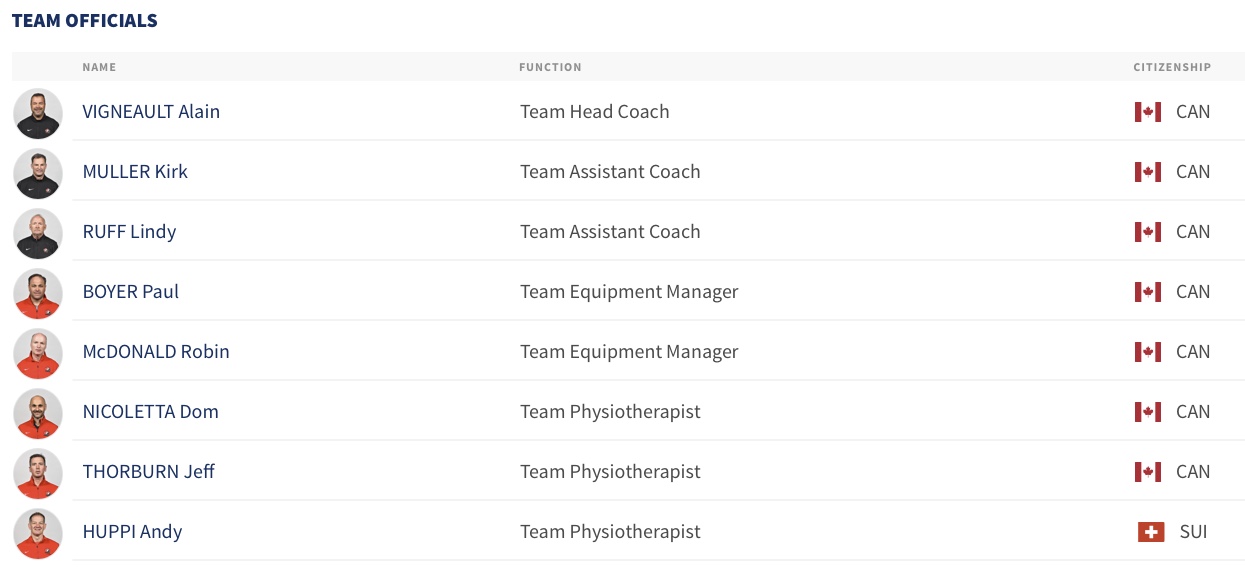
Task: Click Paul Boyer's headshot thumbnail
Action: [38, 293]
